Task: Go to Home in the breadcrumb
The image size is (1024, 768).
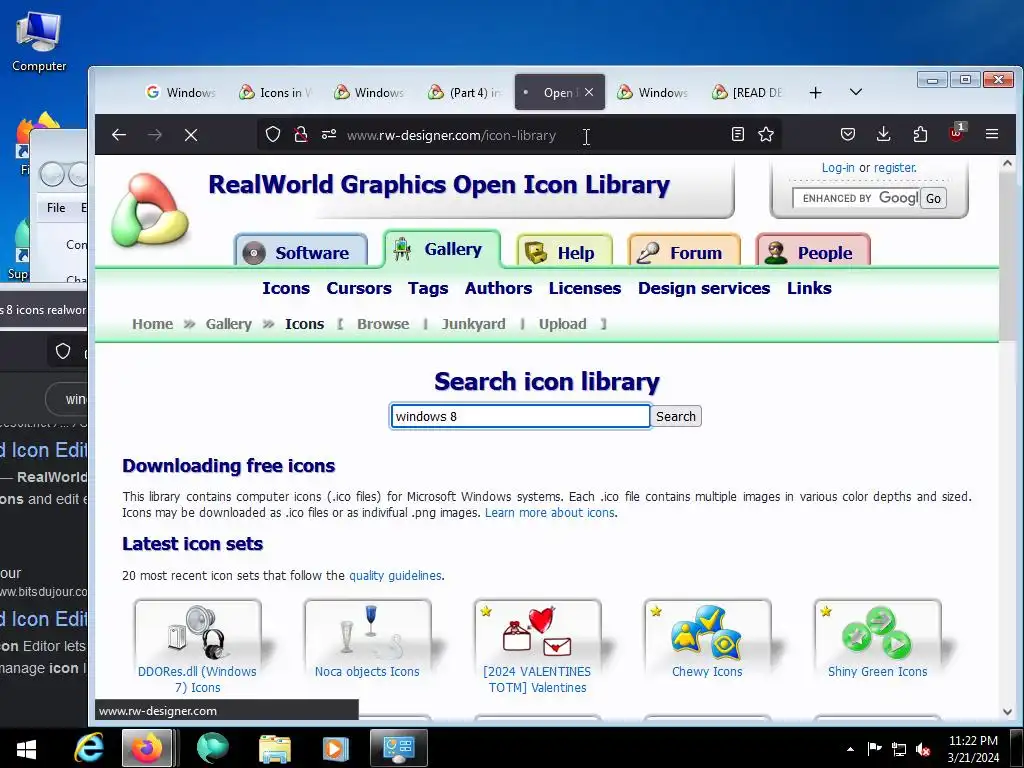Action: (153, 324)
